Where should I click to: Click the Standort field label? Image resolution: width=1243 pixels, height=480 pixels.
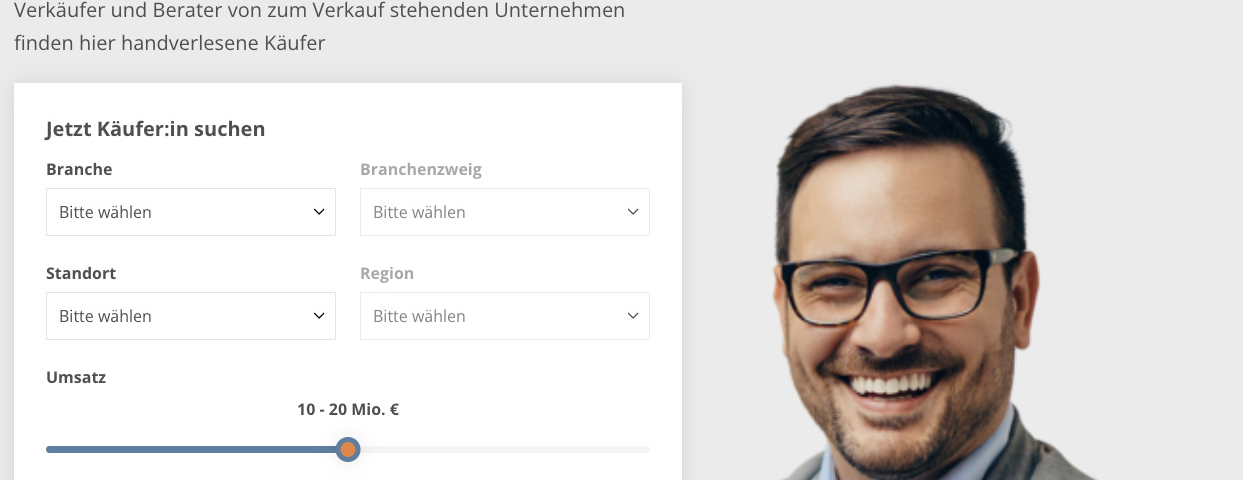pyautogui.click(x=81, y=274)
